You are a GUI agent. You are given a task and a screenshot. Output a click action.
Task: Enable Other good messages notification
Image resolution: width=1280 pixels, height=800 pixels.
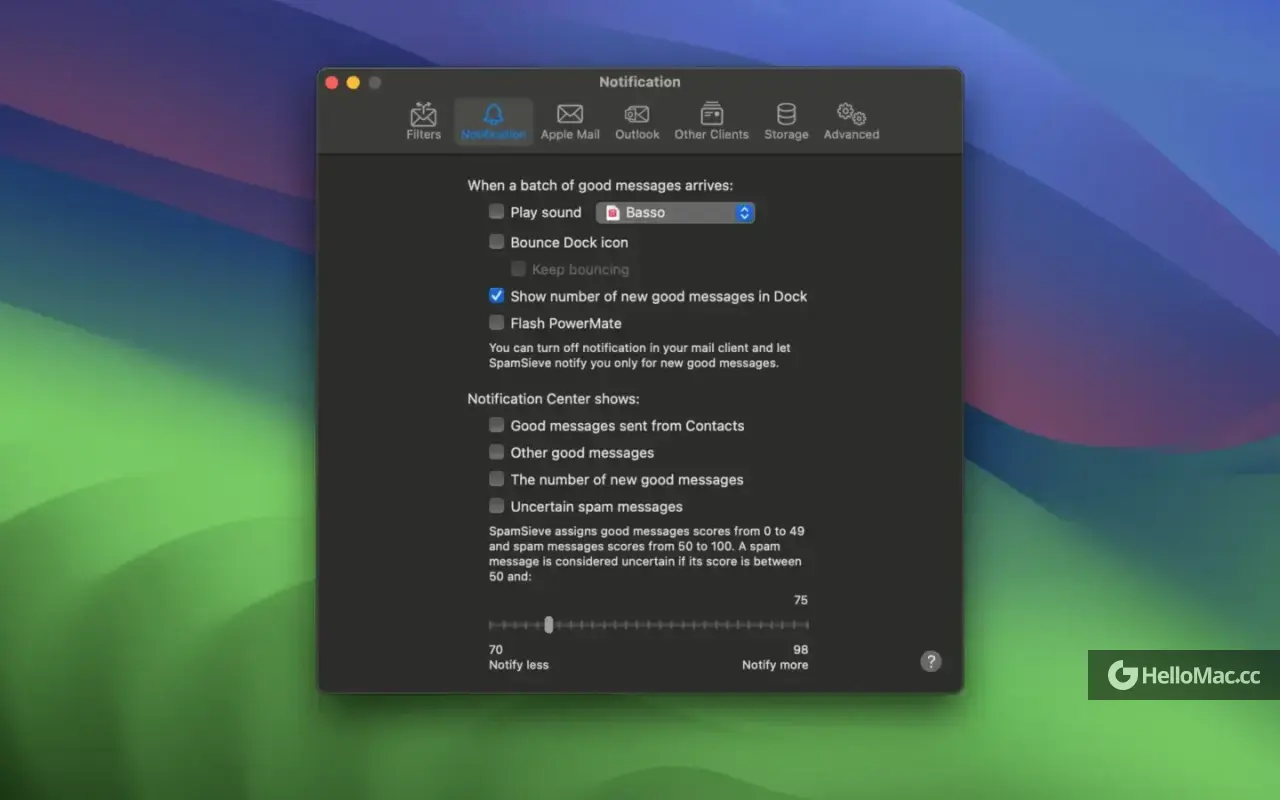(x=496, y=452)
